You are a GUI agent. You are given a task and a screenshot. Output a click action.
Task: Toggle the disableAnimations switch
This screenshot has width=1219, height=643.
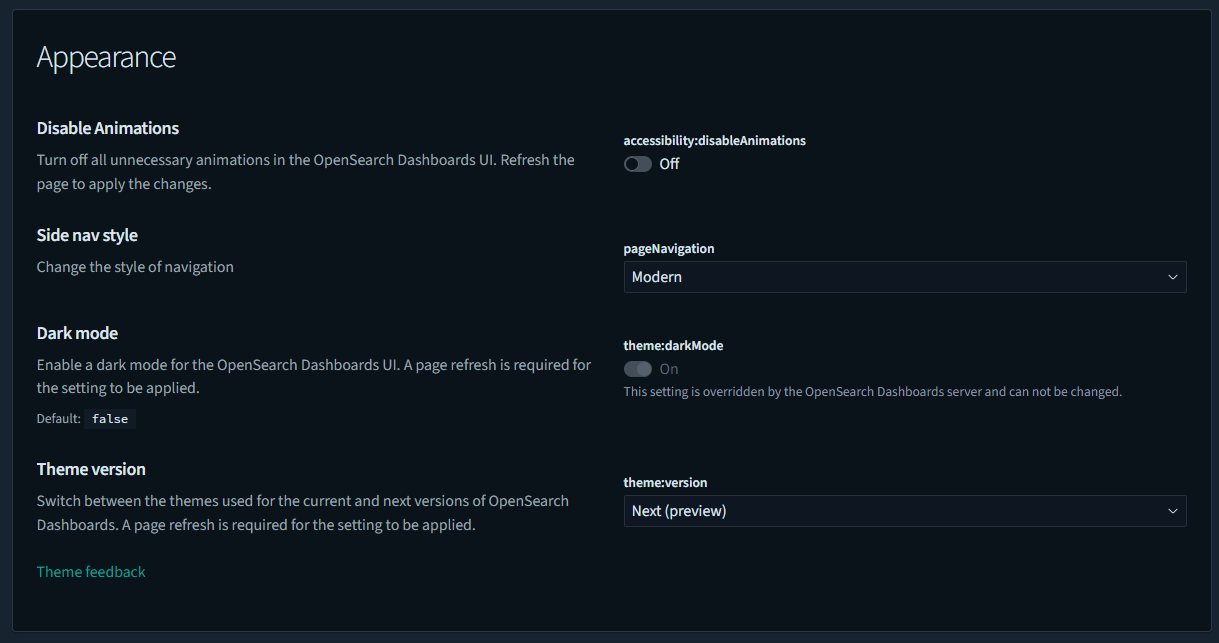[x=638, y=164]
